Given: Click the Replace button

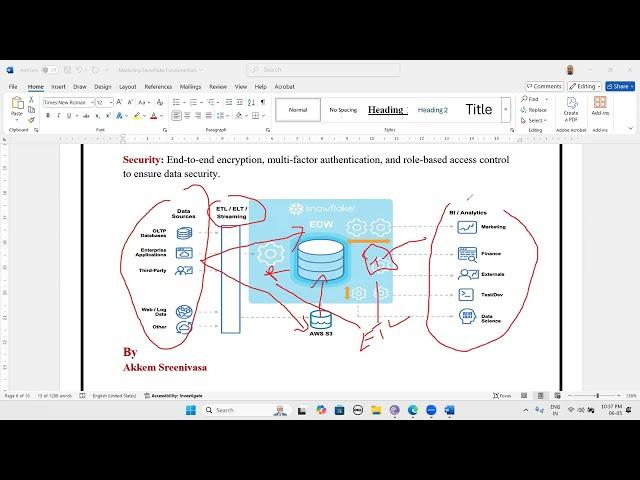Looking at the screenshot, I should (x=534, y=110).
